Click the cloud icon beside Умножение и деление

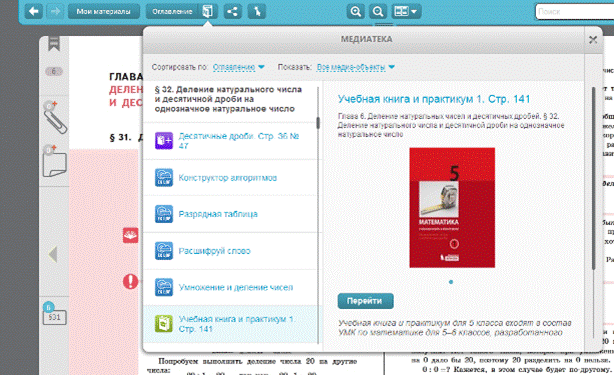[164, 287]
